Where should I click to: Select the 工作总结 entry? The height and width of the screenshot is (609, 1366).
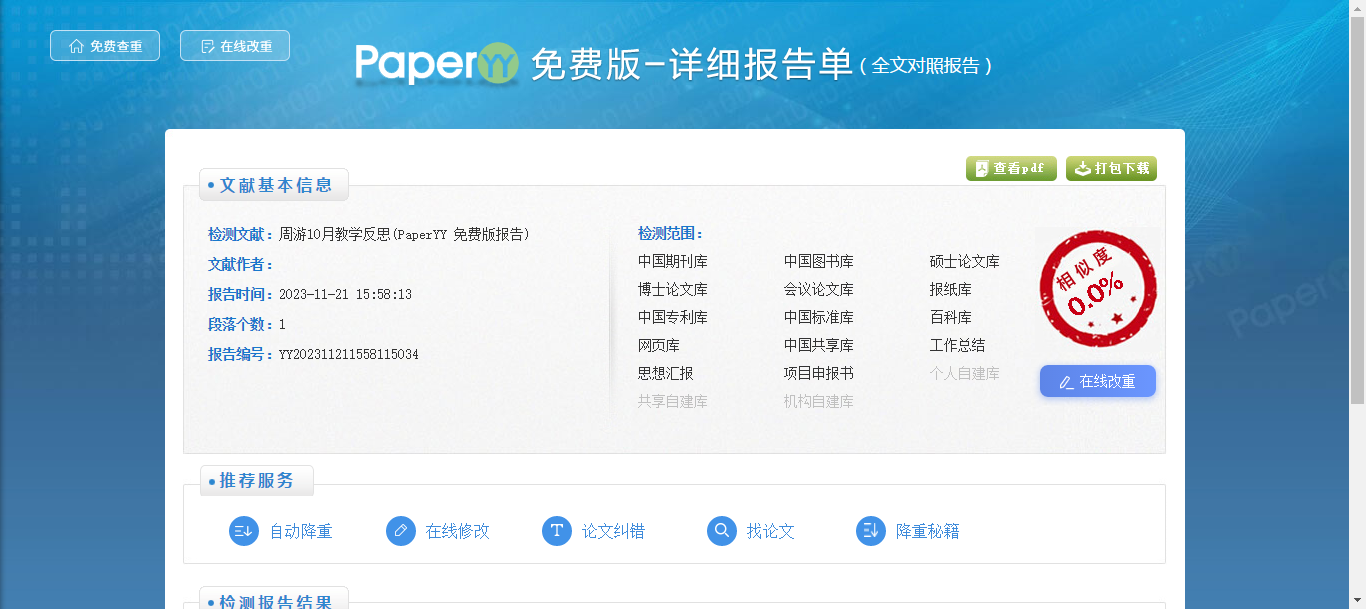point(958,346)
